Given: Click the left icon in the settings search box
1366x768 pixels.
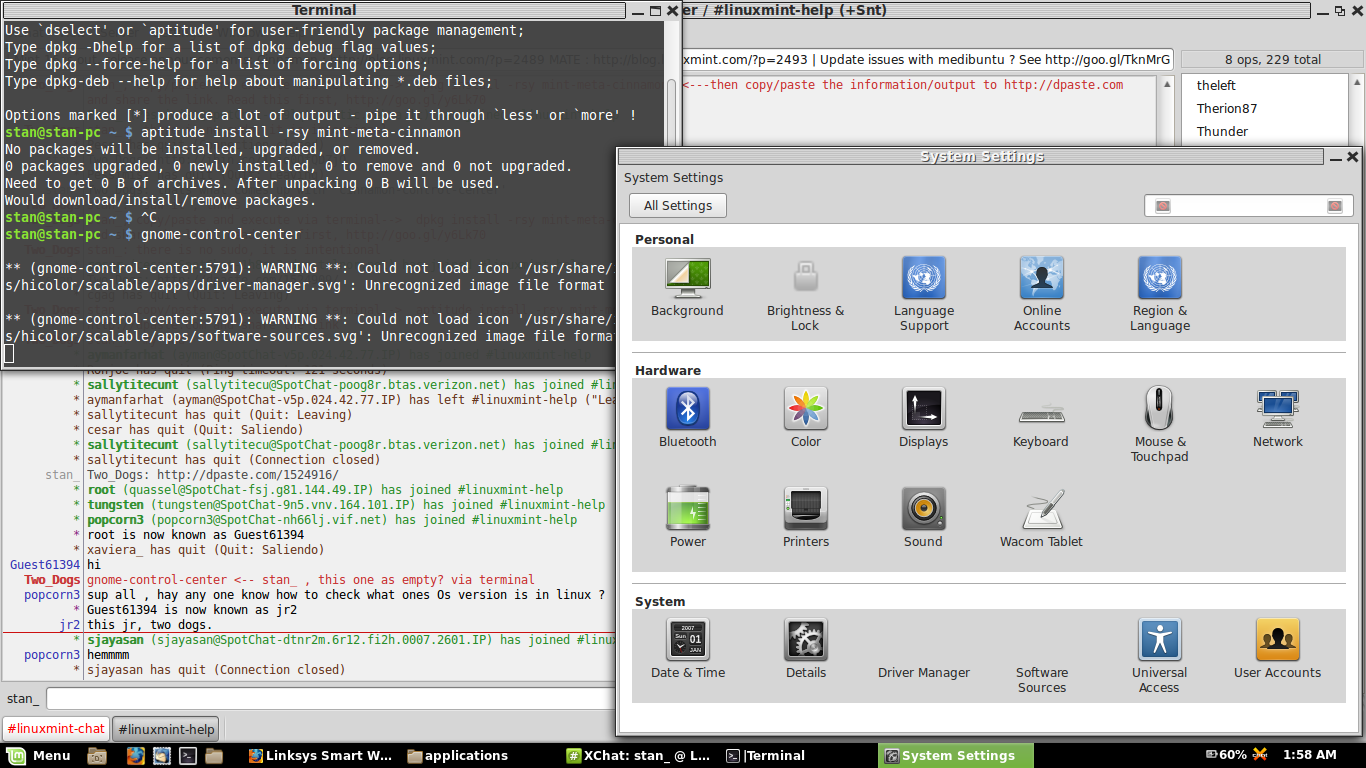Looking at the screenshot, I should click(x=1162, y=206).
